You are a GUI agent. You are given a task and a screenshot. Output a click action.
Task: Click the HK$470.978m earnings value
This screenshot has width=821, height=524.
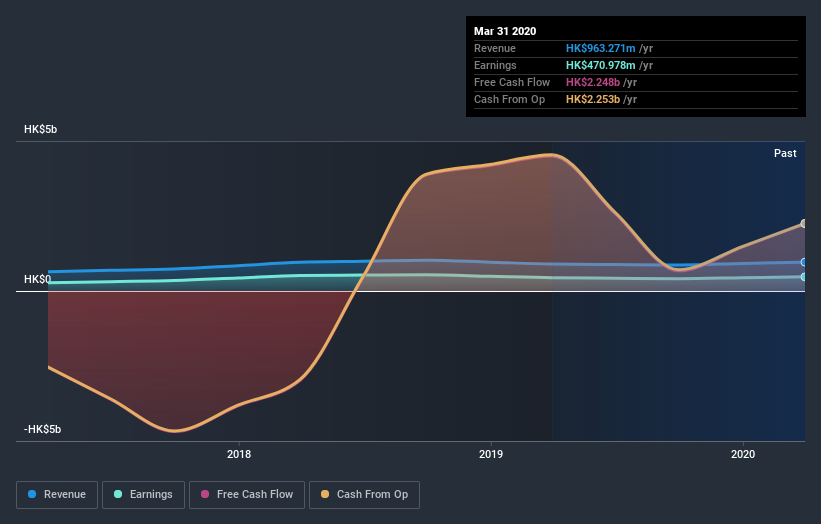[x=601, y=65]
